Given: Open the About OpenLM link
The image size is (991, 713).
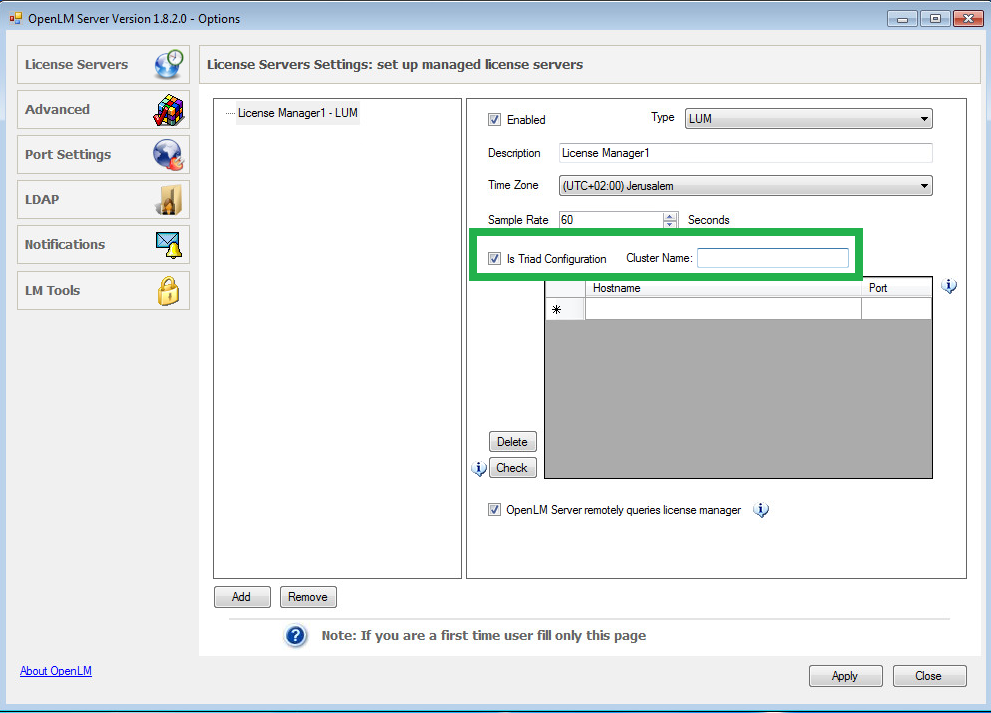Looking at the screenshot, I should (x=56, y=671).
